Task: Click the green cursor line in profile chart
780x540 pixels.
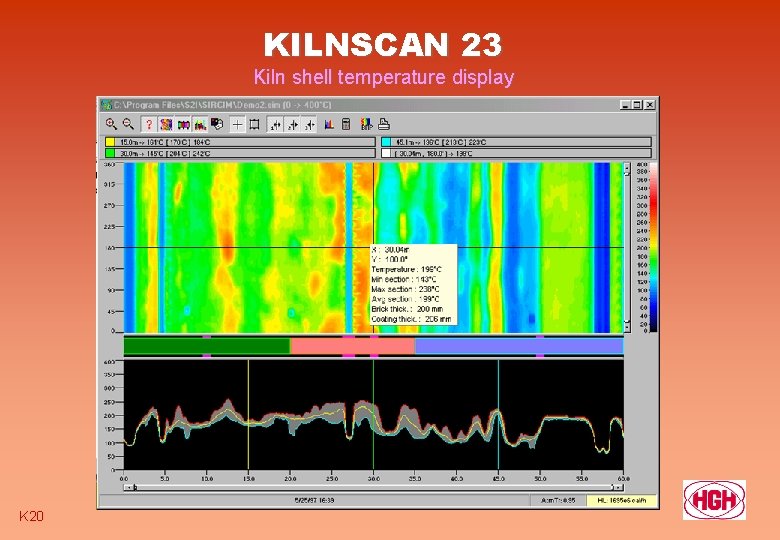Action: (373, 414)
